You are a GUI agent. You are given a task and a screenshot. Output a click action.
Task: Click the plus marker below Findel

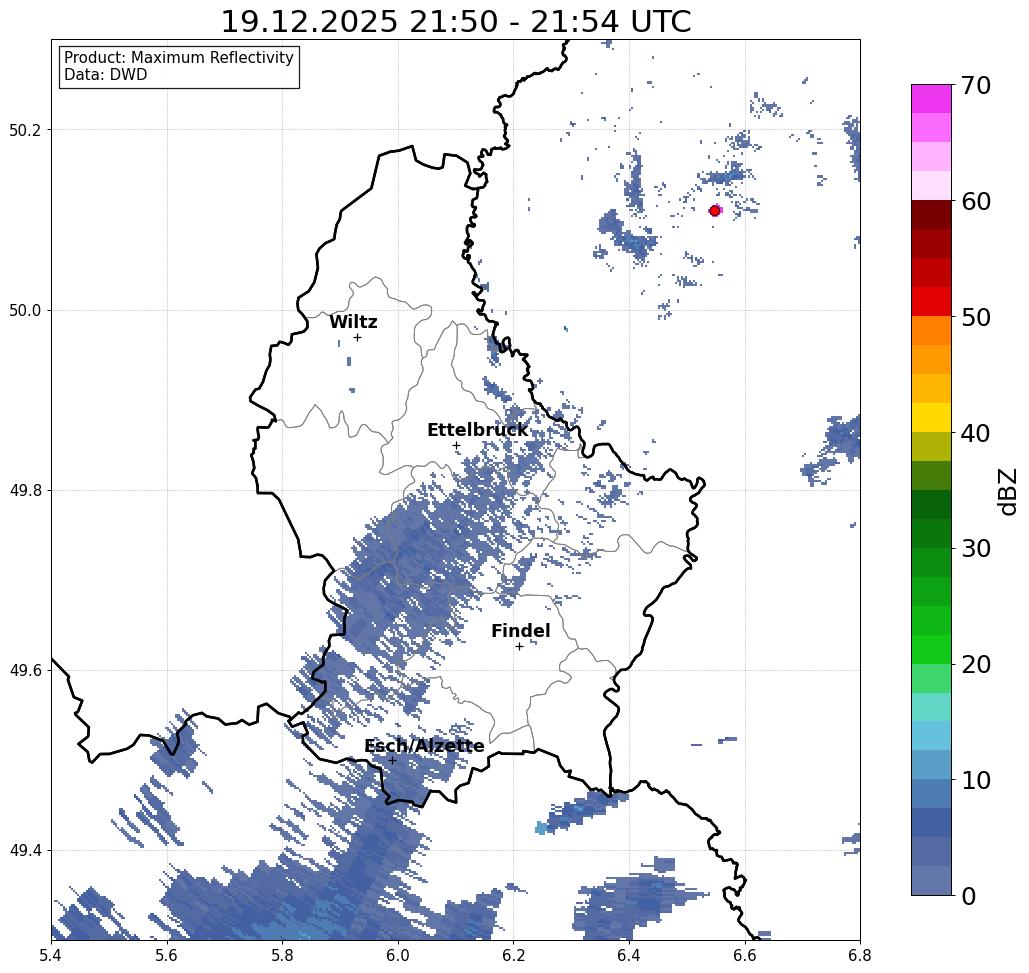click(519, 646)
